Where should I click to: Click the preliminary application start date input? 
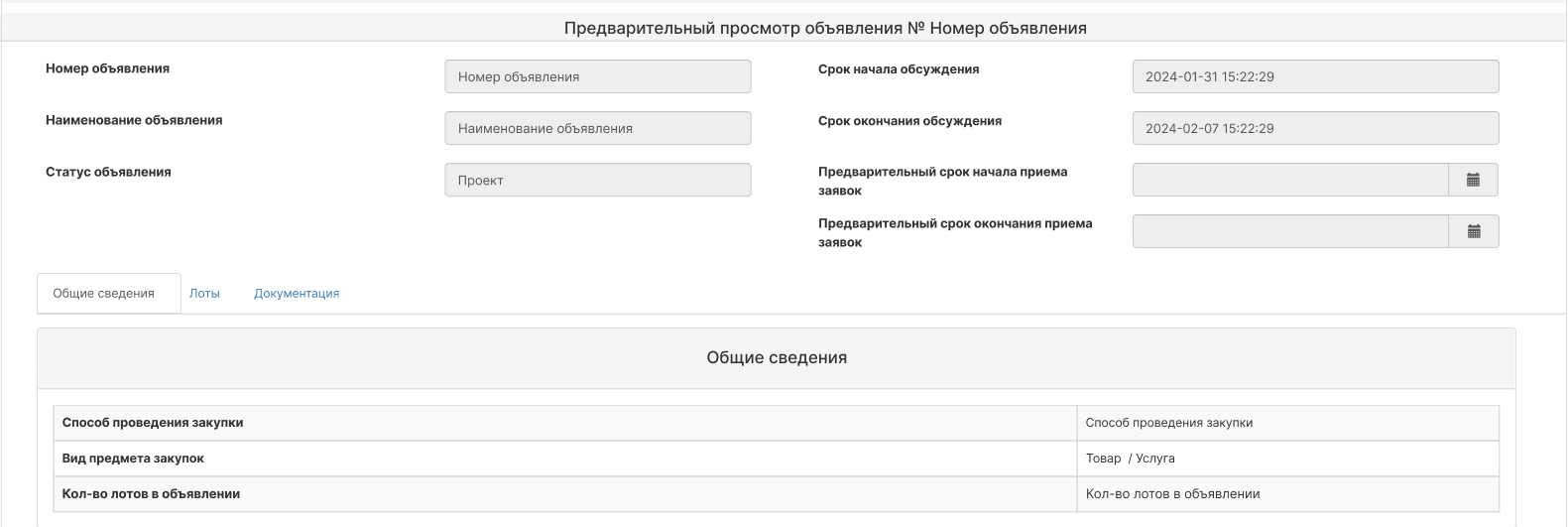pos(1290,180)
